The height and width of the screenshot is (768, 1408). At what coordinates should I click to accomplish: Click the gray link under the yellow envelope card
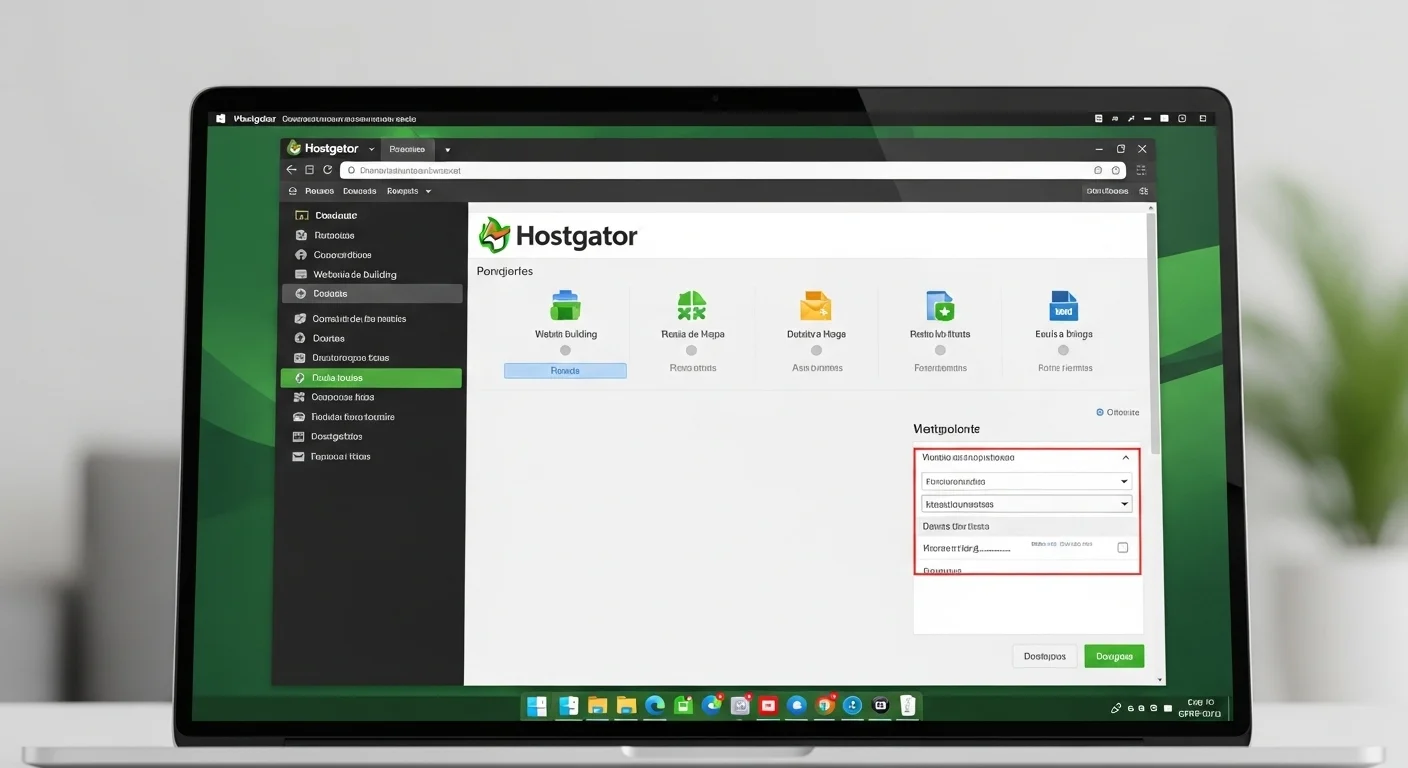[x=817, y=368]
